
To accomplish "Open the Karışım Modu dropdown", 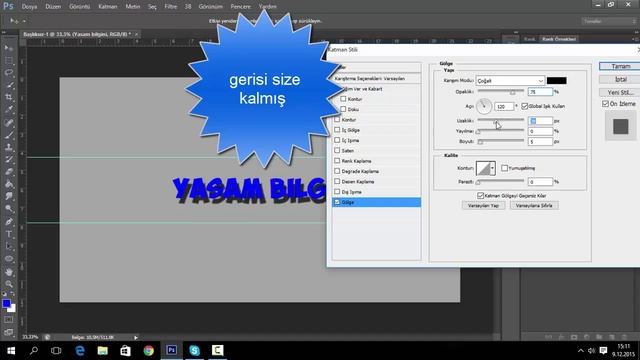I will click(510, 81).
